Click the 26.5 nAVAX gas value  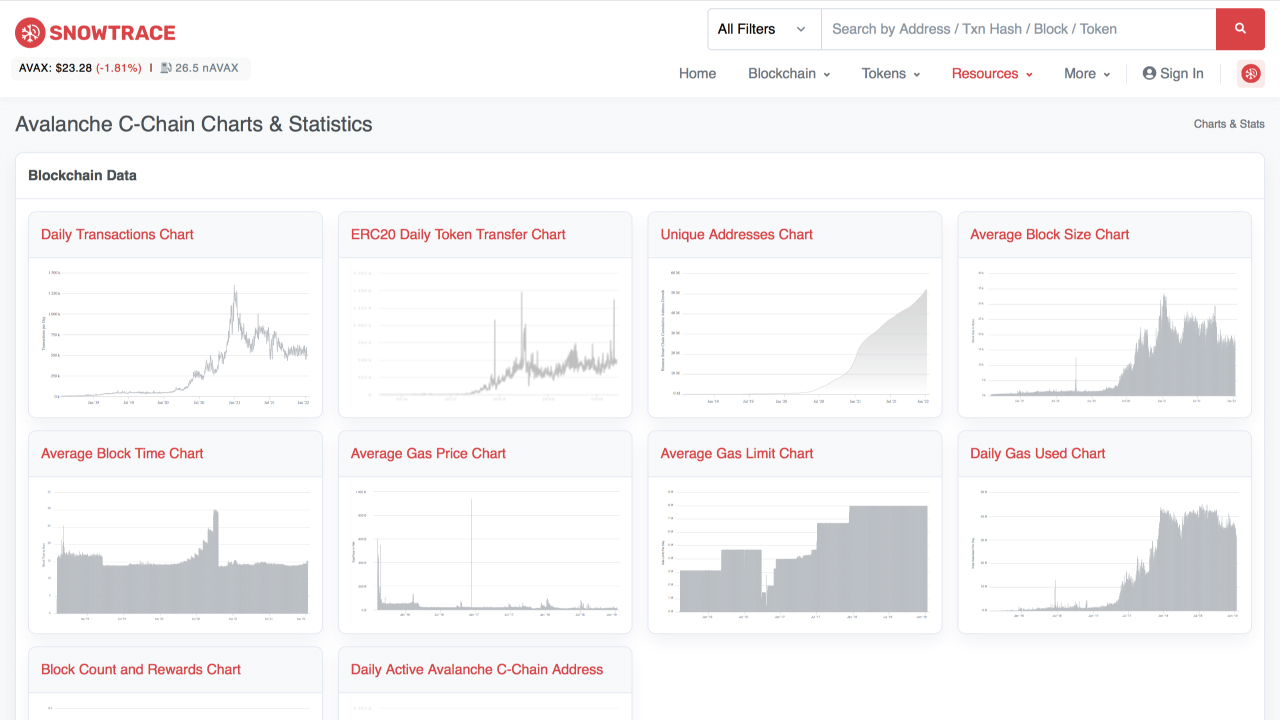click(x=207, y=68)
